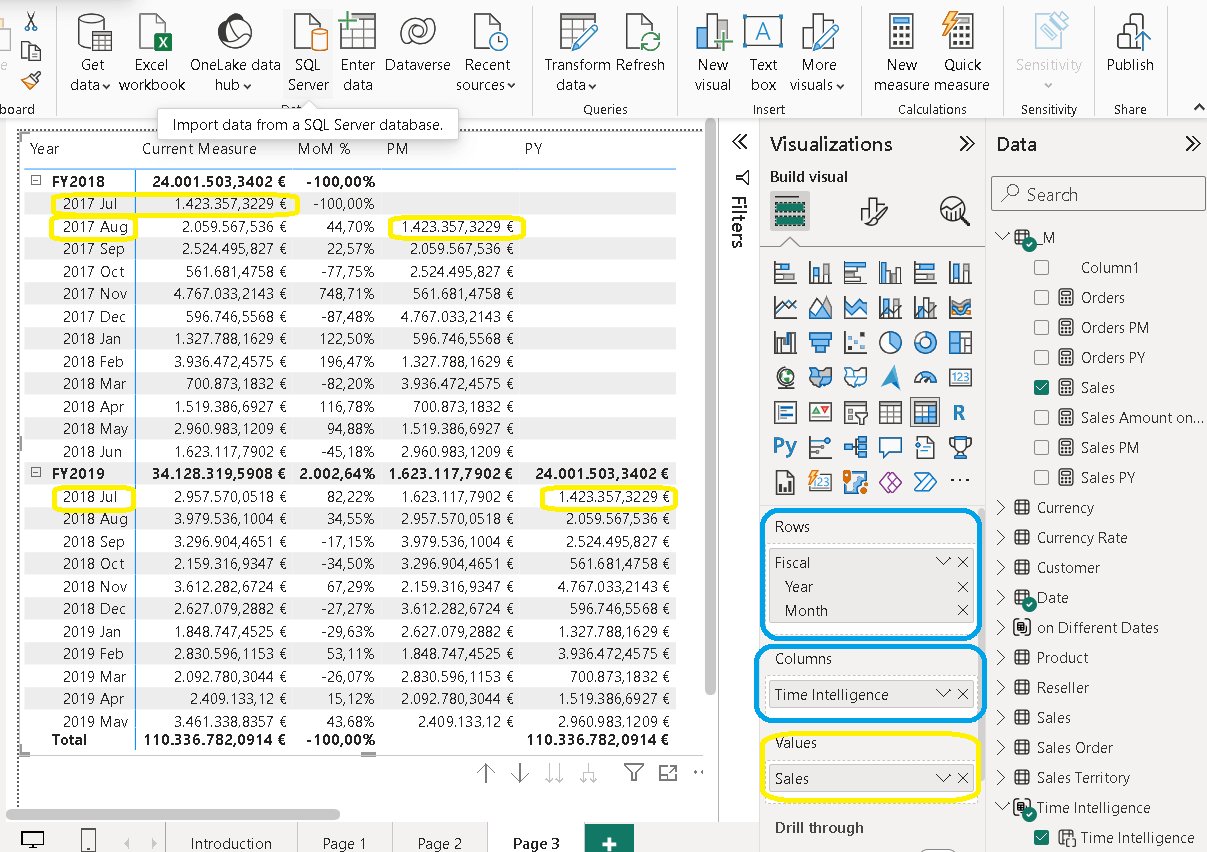The height and width of the screenshot is (852, 1207).
Task: Switch to the Page 1 tab
Action: coord(344,843)
